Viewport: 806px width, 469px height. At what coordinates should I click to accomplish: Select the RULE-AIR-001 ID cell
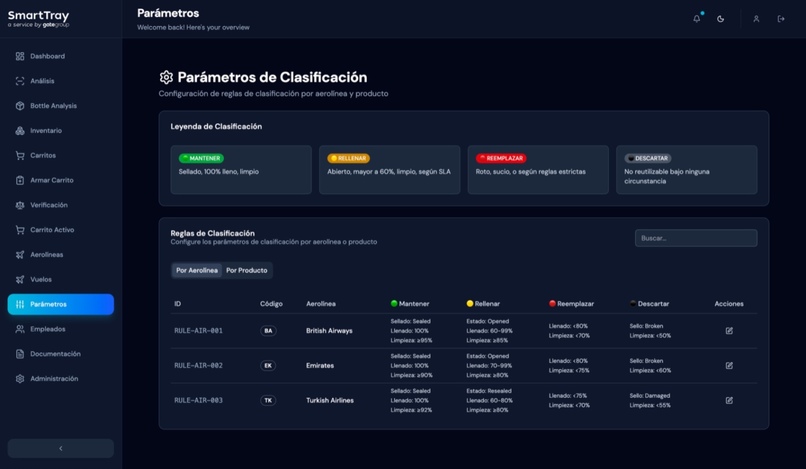(x=198, y=331)
